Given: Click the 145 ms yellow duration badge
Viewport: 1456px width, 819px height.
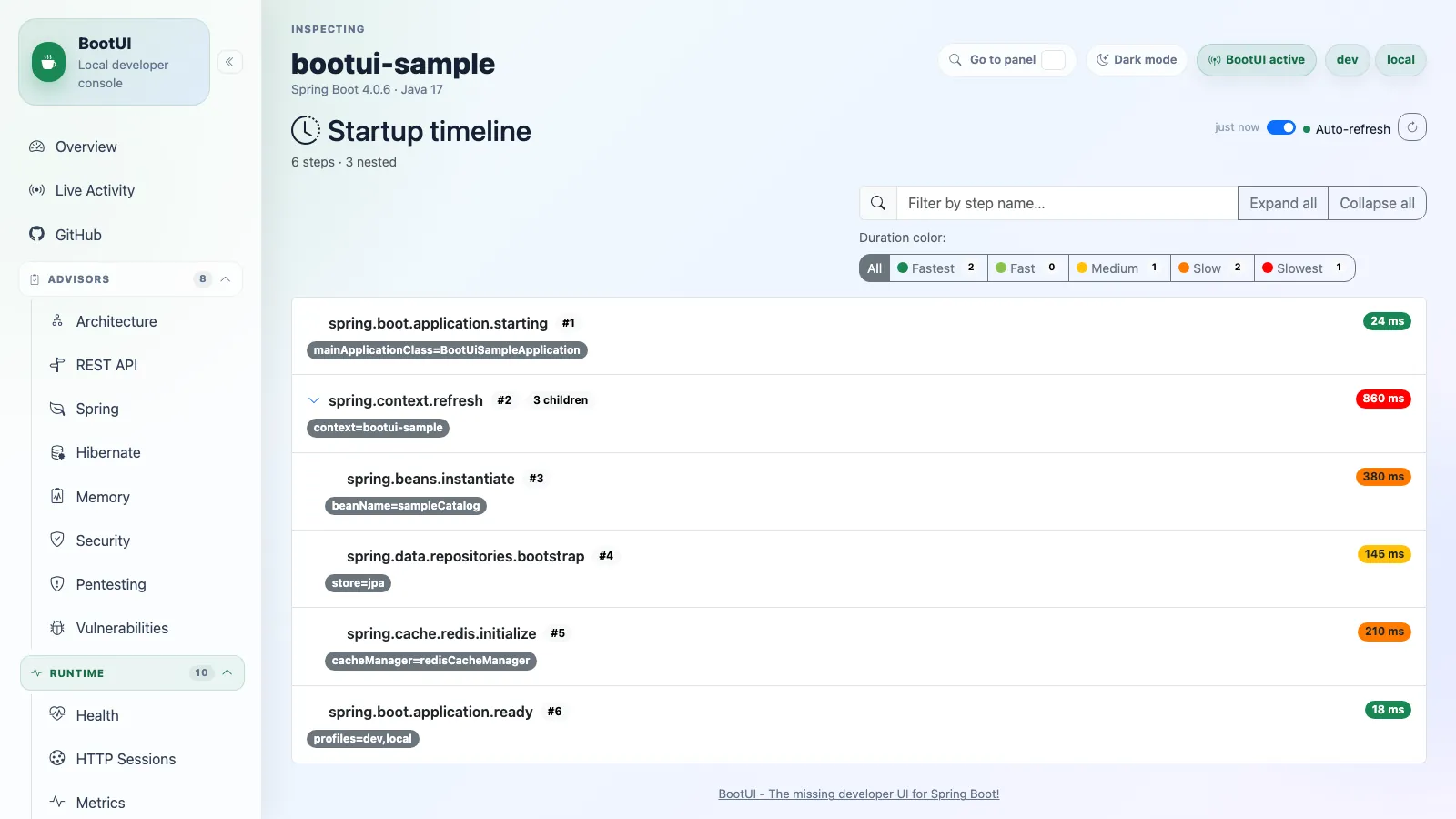Looking at the screenshot, I should [x=1384, y=554].
